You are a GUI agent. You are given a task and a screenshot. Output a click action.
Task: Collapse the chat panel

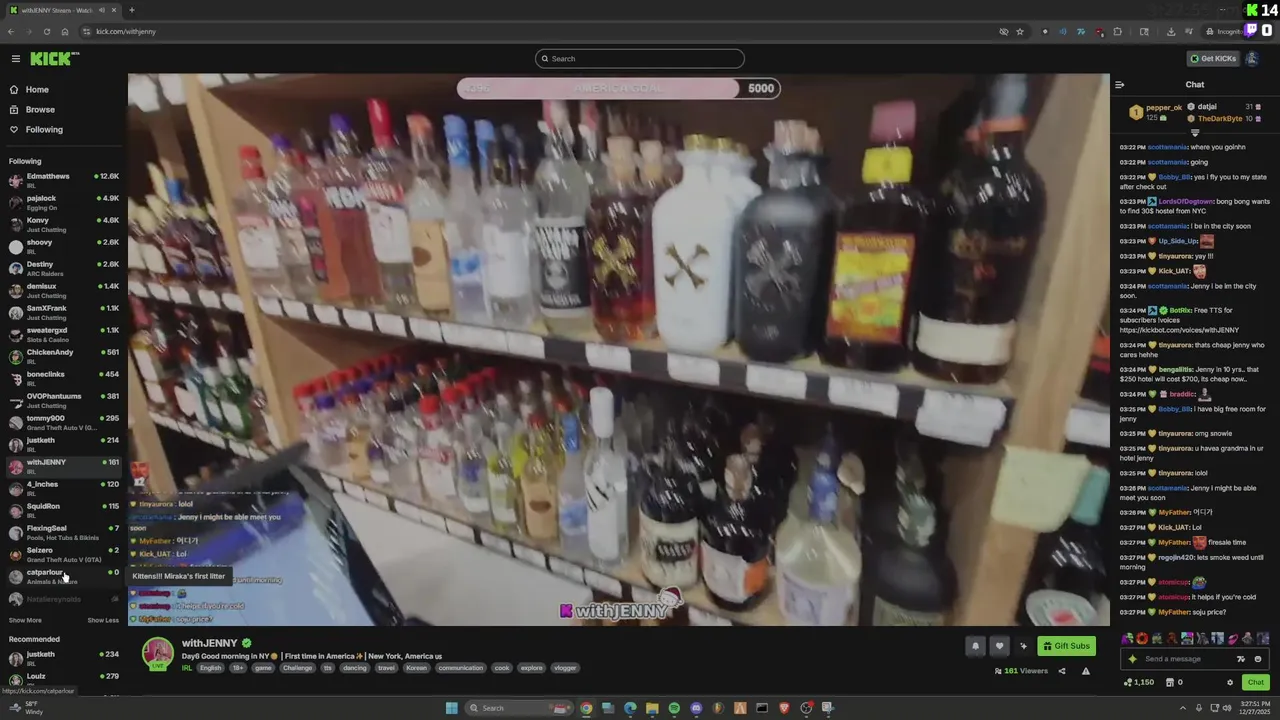pos(1120,85)
